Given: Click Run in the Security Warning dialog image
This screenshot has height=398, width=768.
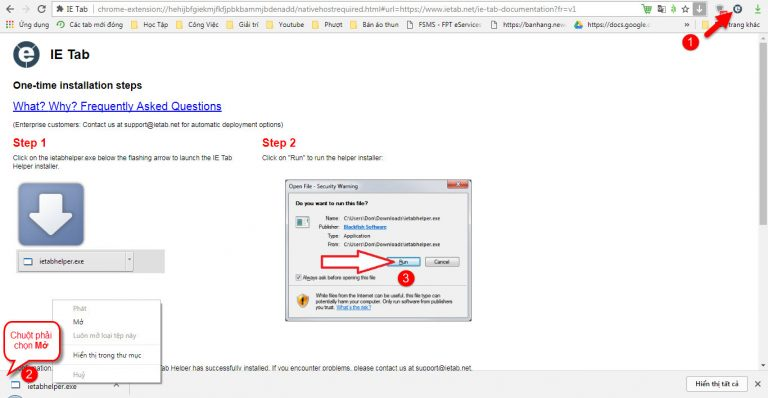Looking at the screenshot, I should 403,262.
